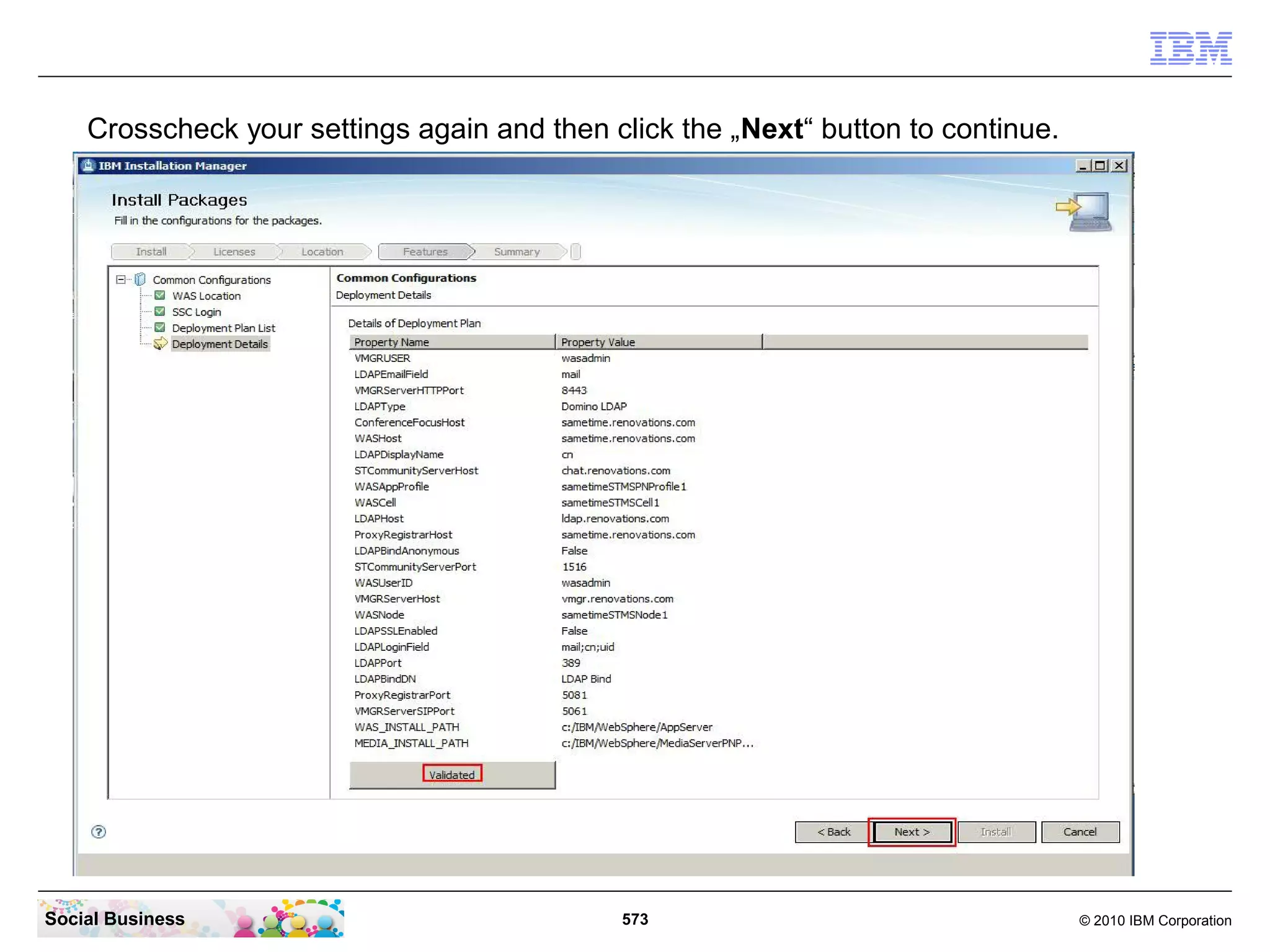The width and height of the screenshot is (1270, 952).
Task: Select Deployment Details tree item
Action: point(220,344)
